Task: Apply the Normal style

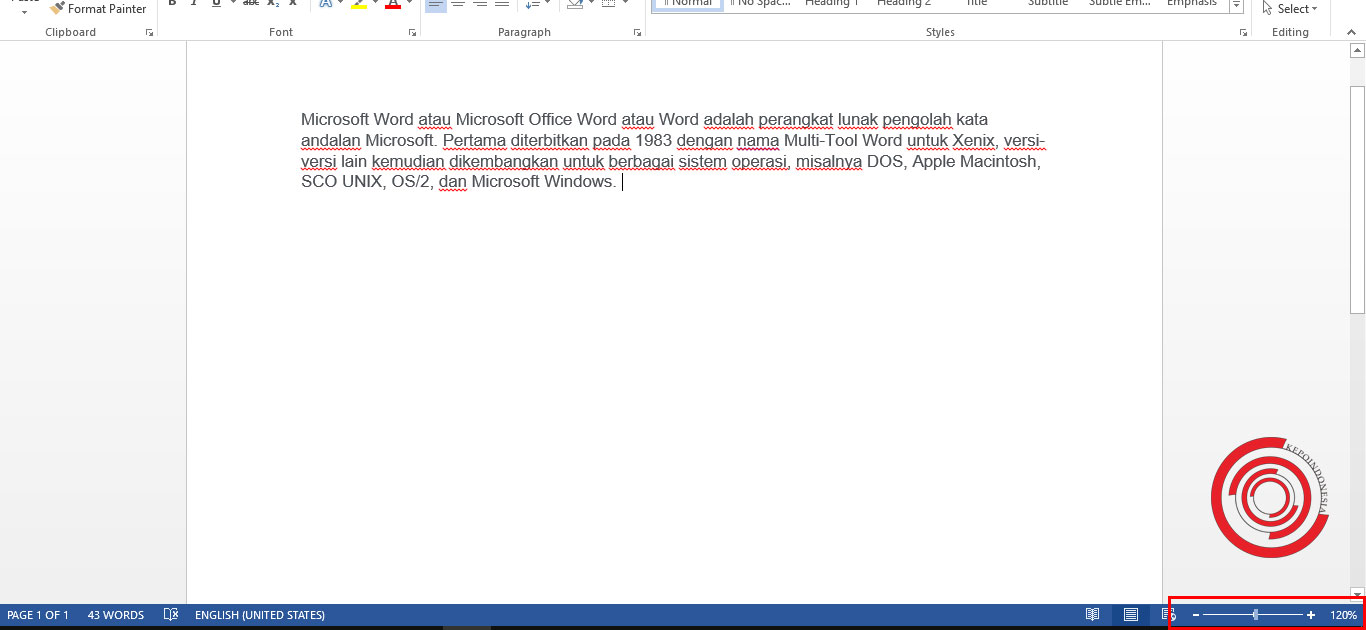Action: tap(688, 5)
